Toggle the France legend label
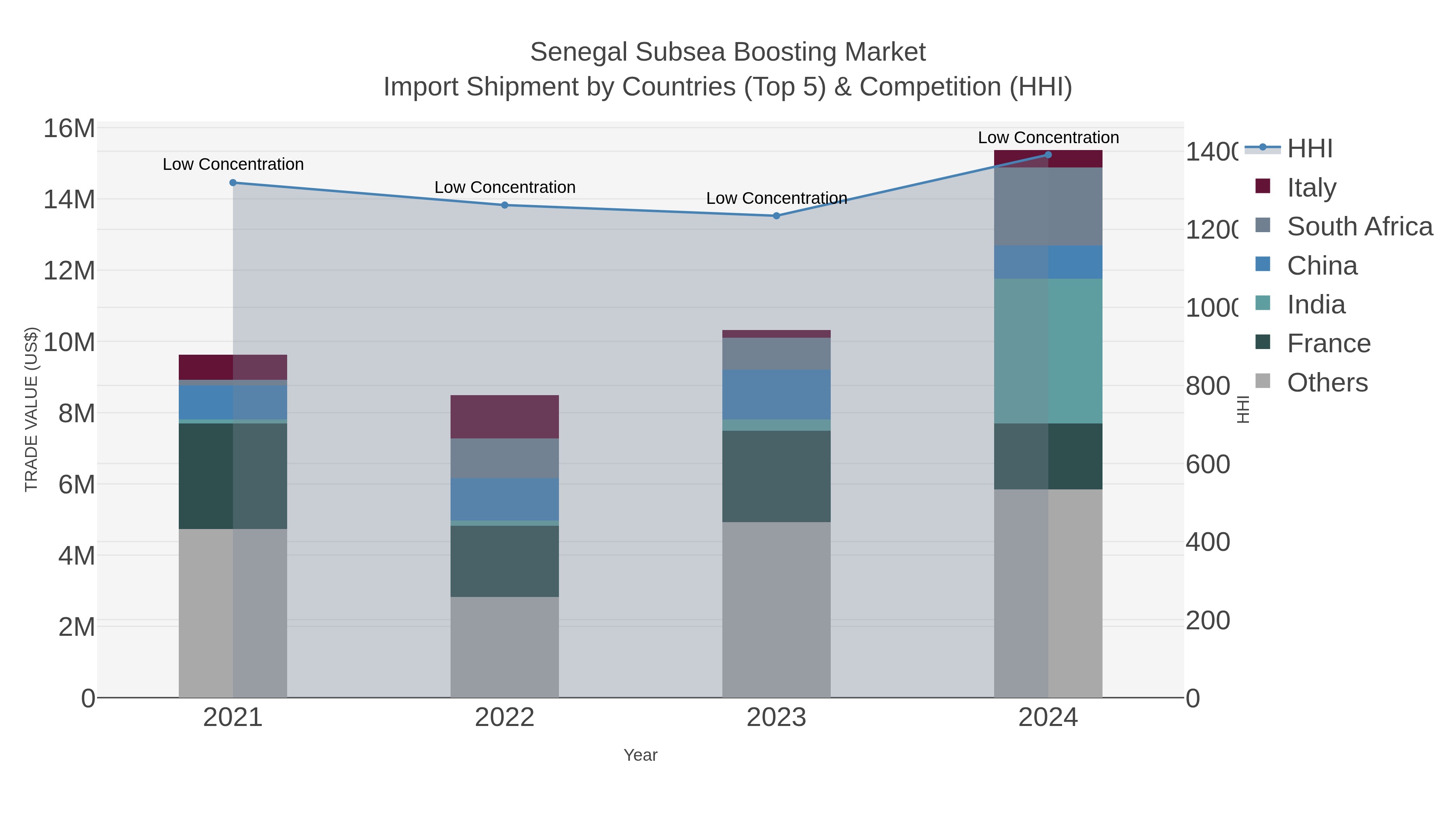The image size is (1456, 819). (1329, 344)
